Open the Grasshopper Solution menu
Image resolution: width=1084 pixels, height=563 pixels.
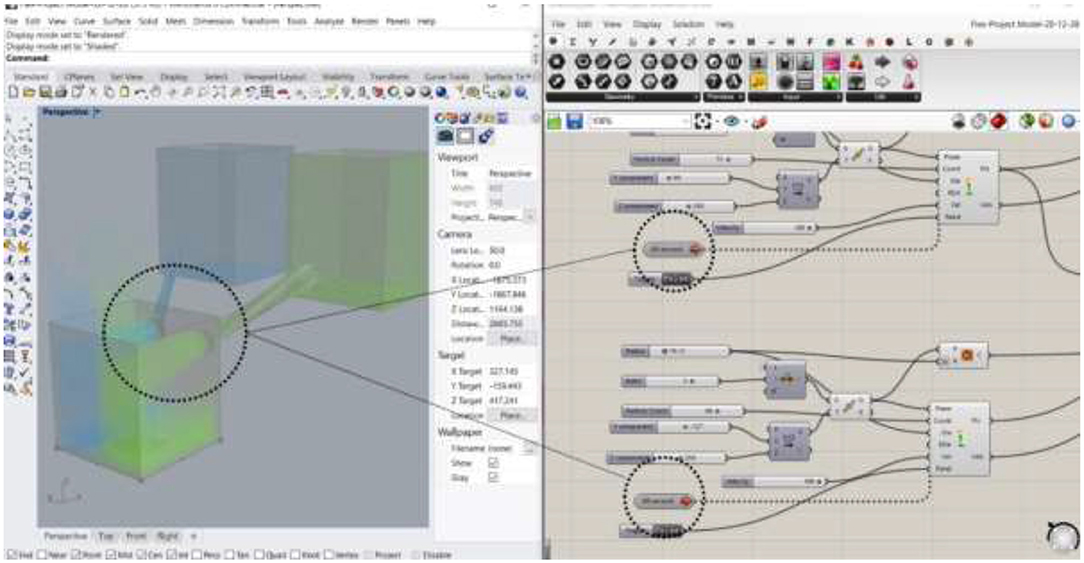[689, 24]
